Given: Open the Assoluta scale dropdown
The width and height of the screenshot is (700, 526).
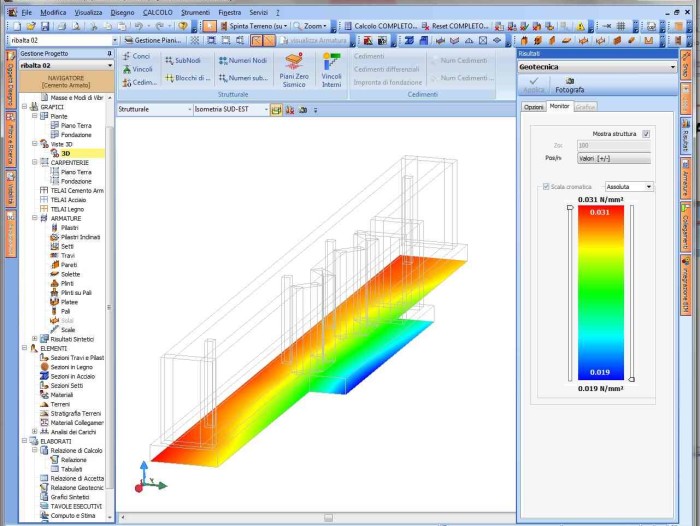Looking at the screenshot, I should pyautogui.click(x=629, y=187).
